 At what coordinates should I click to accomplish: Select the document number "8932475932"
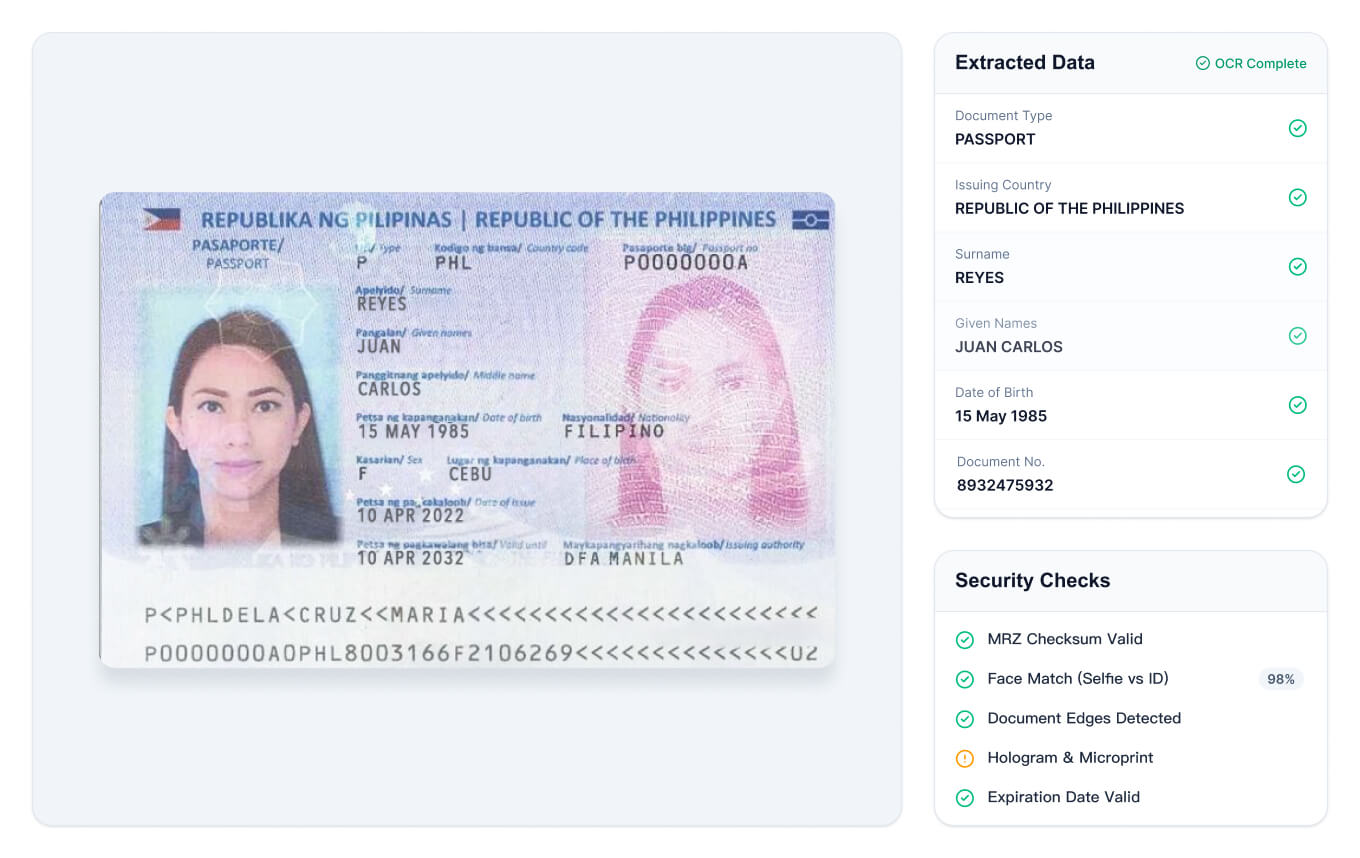click(x=1004, y=485)
